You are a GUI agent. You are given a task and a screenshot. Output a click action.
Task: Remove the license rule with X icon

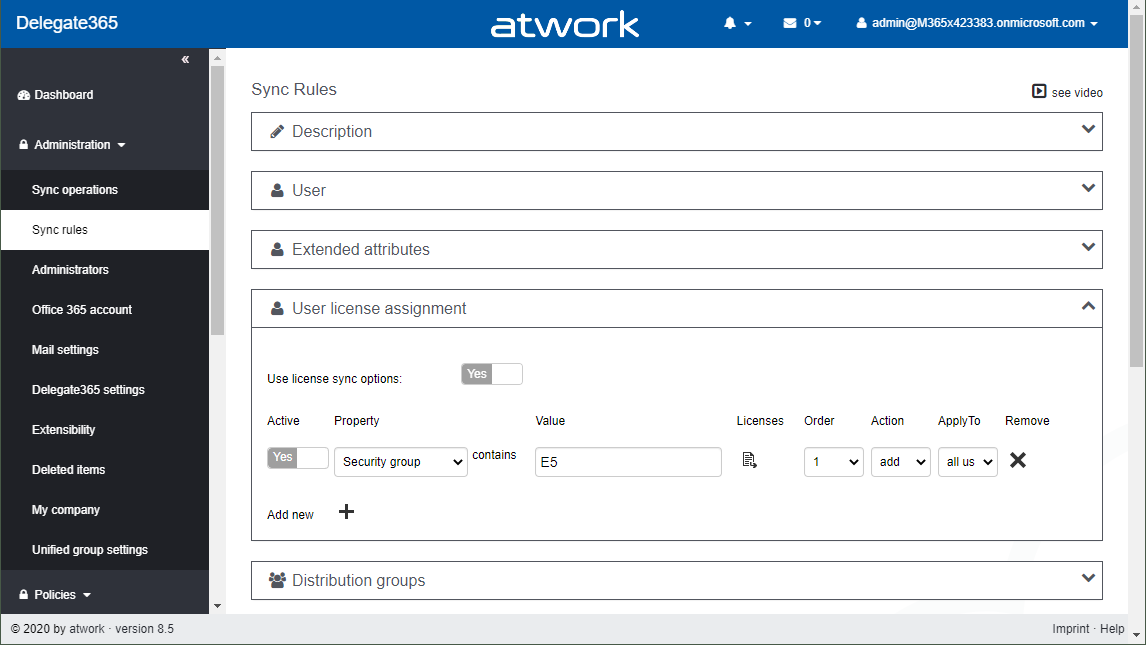pyautogui.click(x=1018, y=460)
